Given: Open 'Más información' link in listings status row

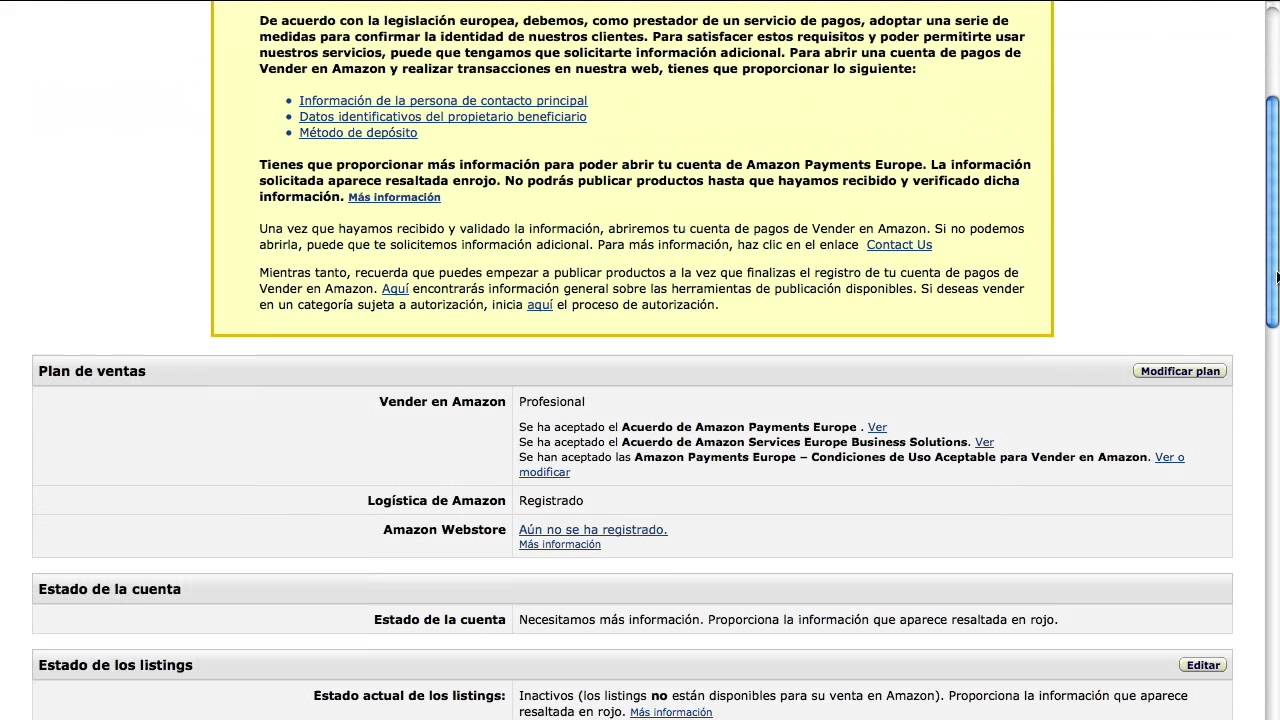Looking at the screenshot, I should coord(671,713).
